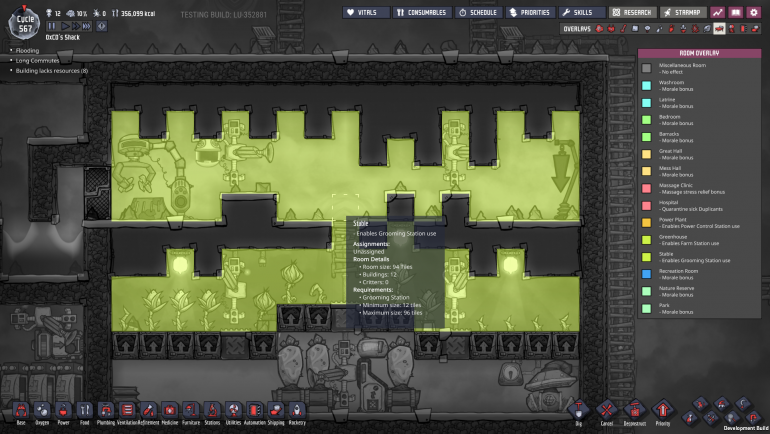Turn off the active Room overlay
The height and width of the screenshot is (434, 770).
coord(719,29)
